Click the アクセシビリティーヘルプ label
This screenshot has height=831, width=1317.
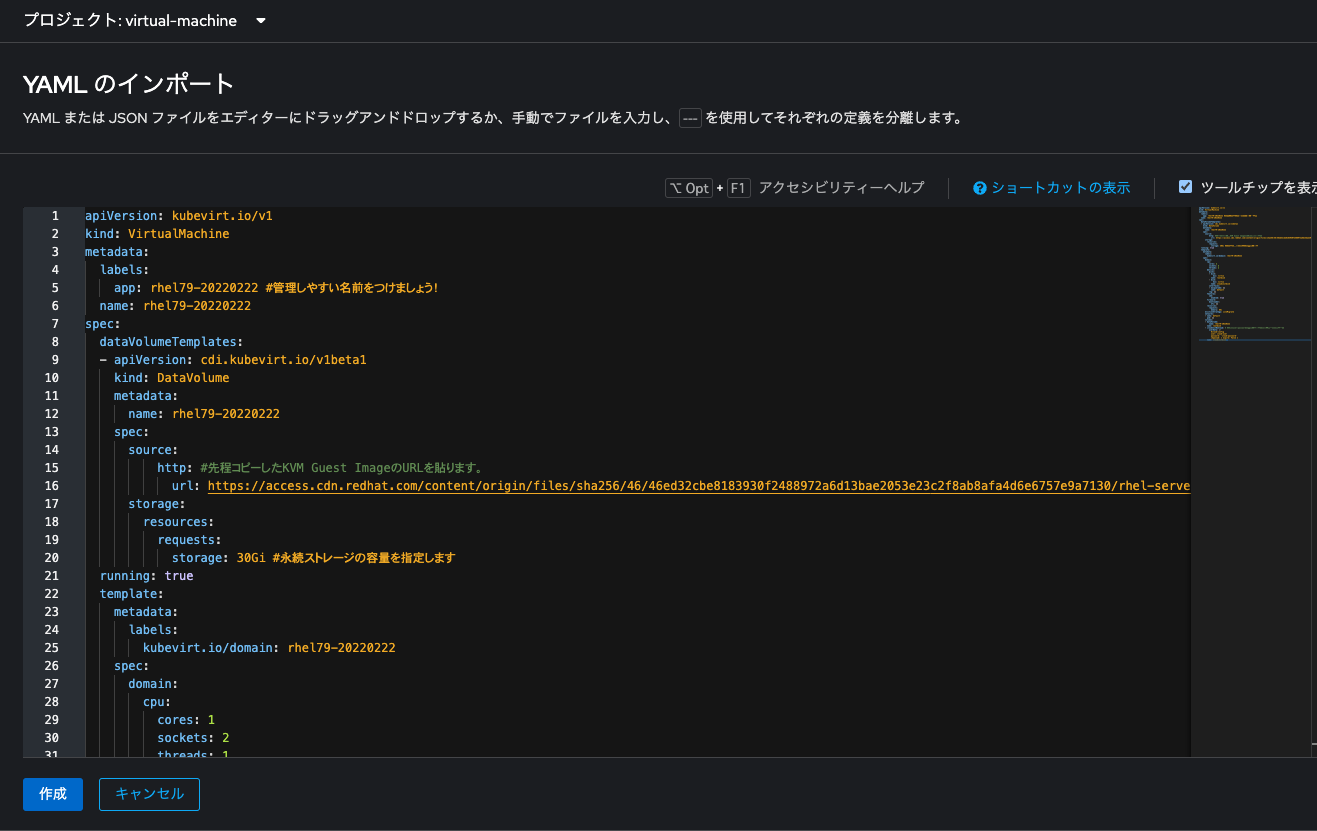[x=841, y=188]
